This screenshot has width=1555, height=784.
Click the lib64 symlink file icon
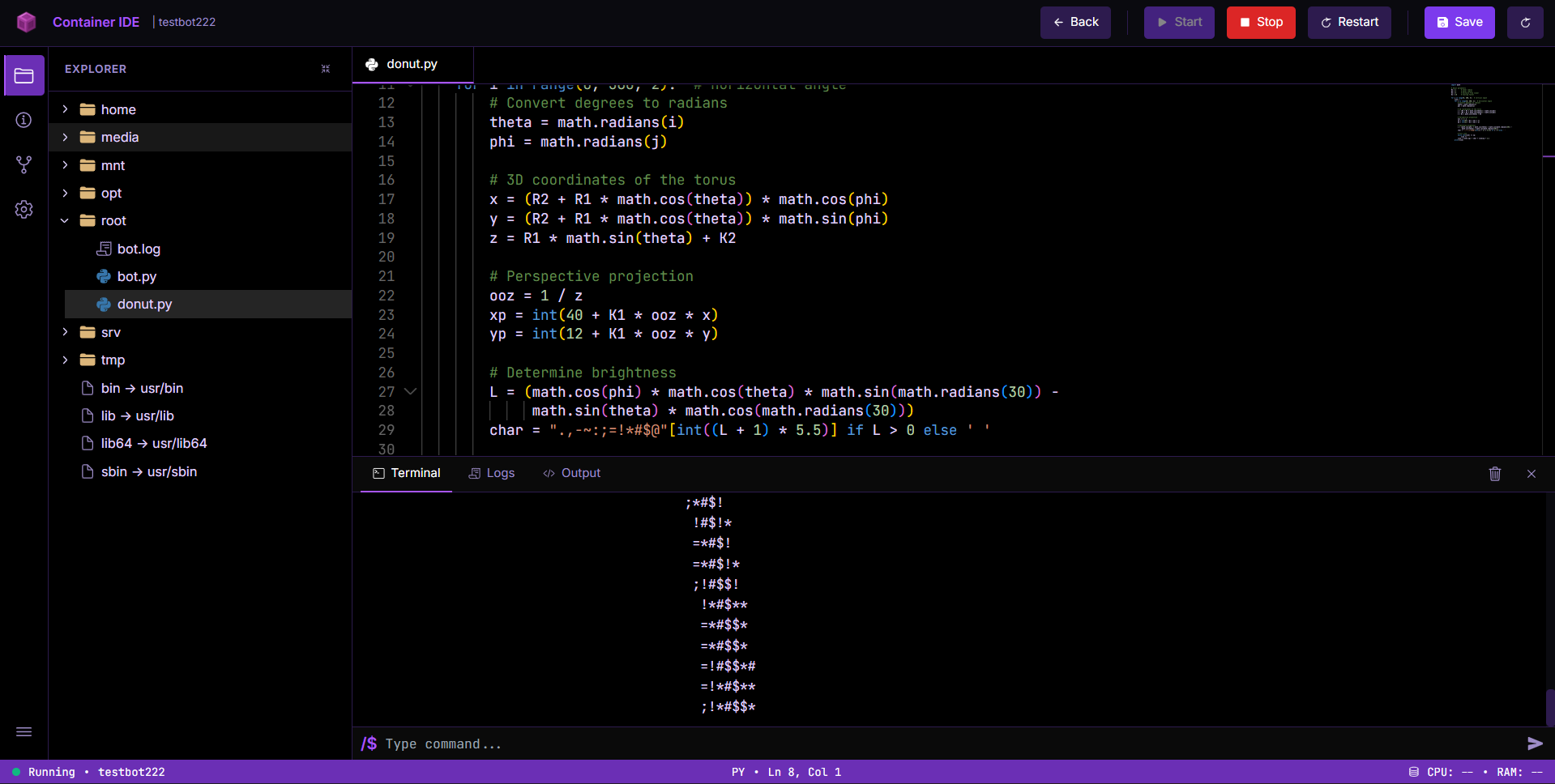(x=88, y=443)
